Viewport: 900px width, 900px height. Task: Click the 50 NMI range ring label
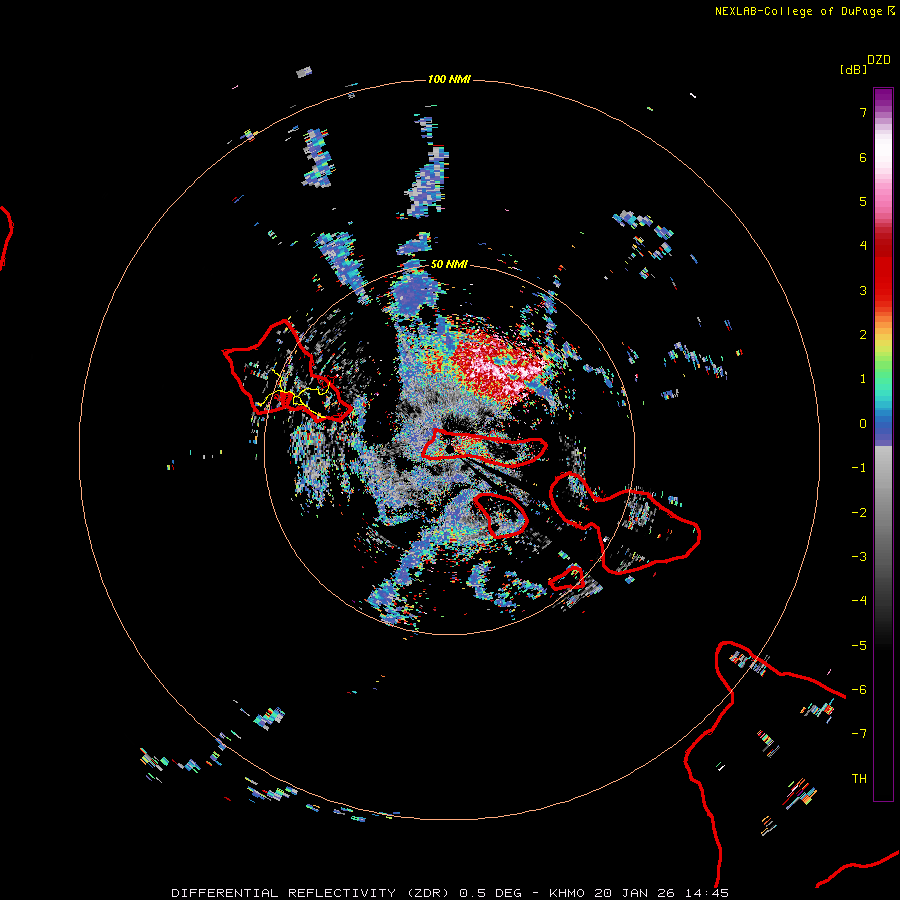pyautogui.click(x=449, y=264)
